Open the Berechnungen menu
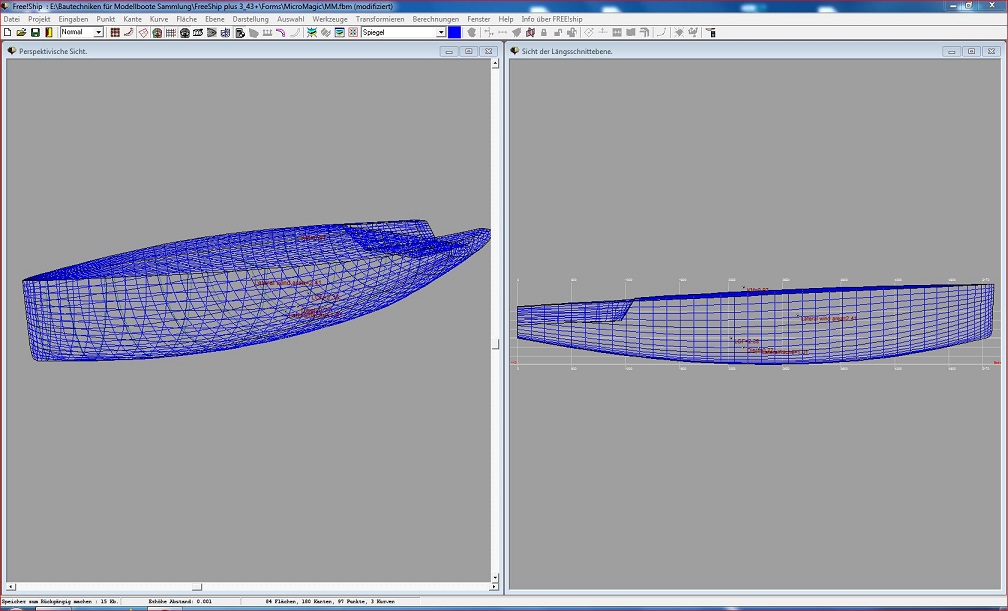 click(435, 19)
